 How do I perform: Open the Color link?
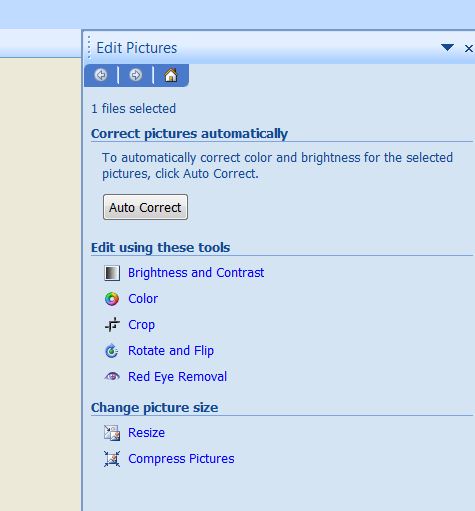(x=143, y=299)
